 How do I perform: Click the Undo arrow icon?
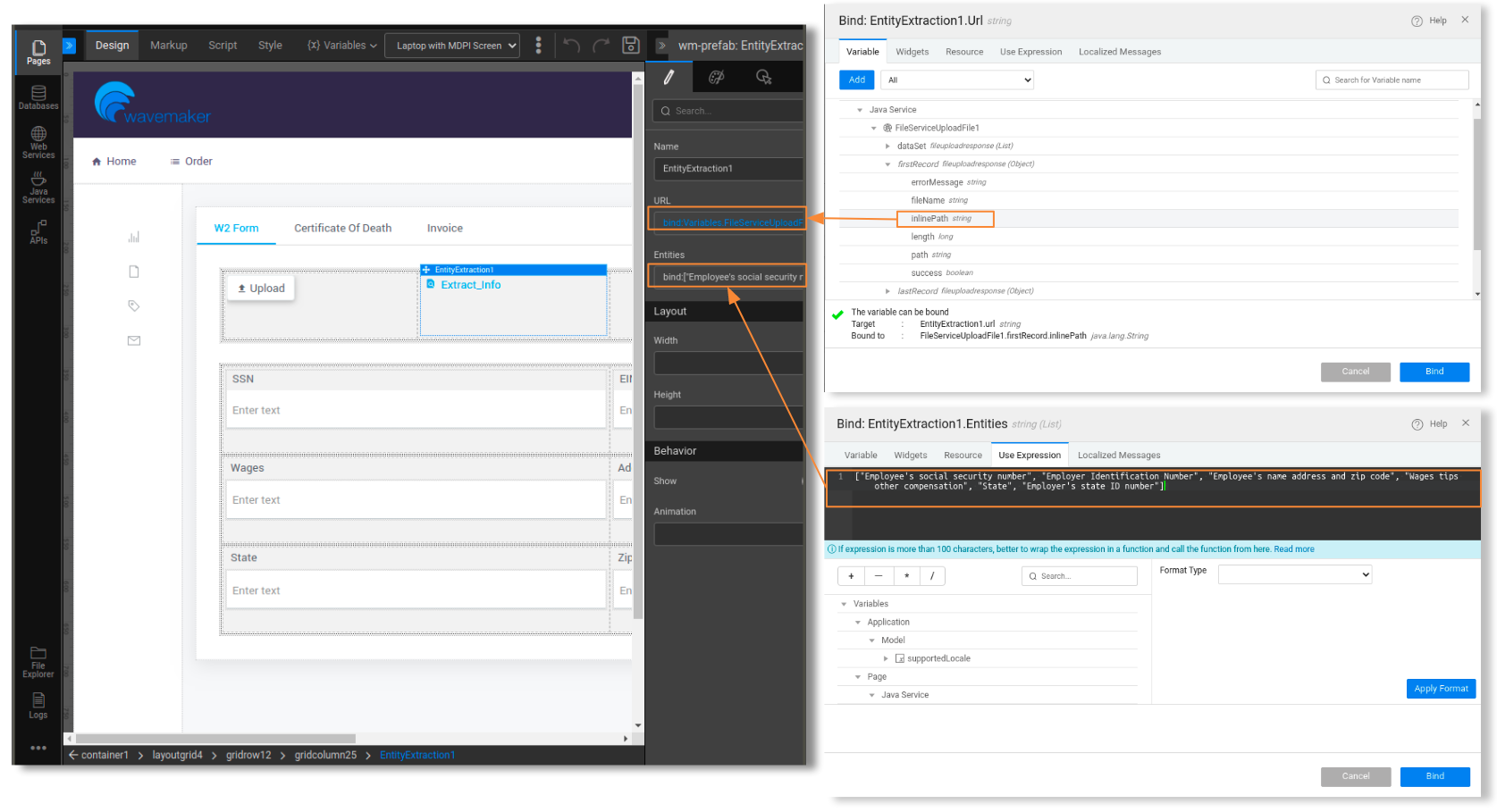click(572, 46)
